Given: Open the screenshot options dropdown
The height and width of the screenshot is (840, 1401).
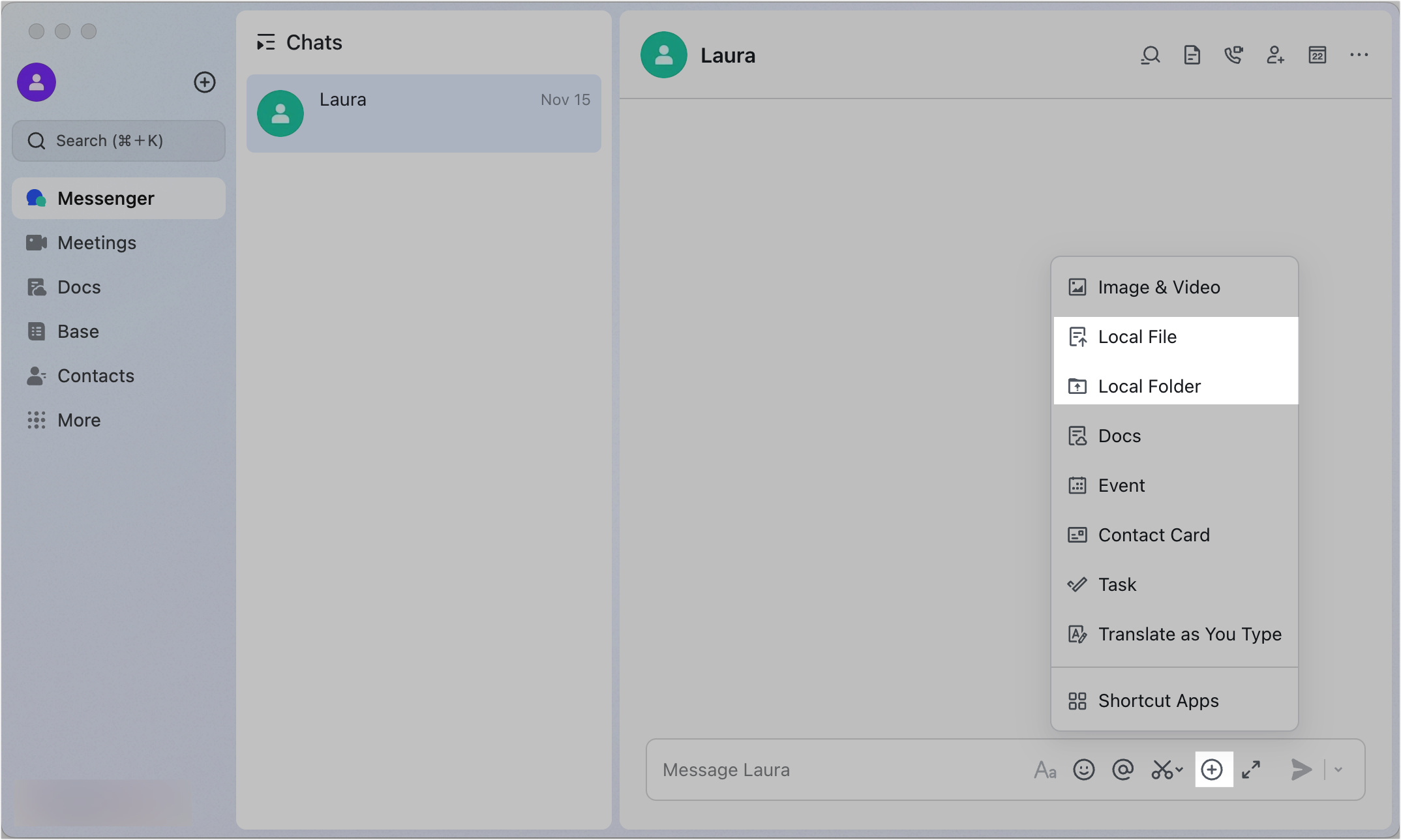Looking at the screenshot, I should click(x=1178, y=772).
